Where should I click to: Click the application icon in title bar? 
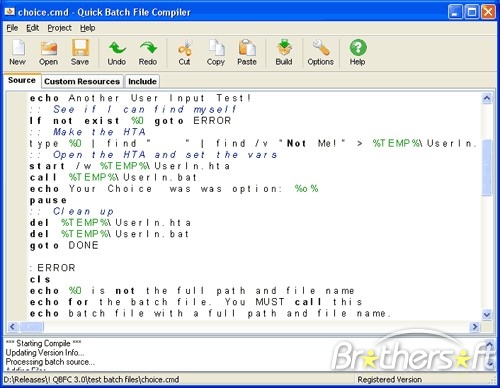click(x=10, y=12)
